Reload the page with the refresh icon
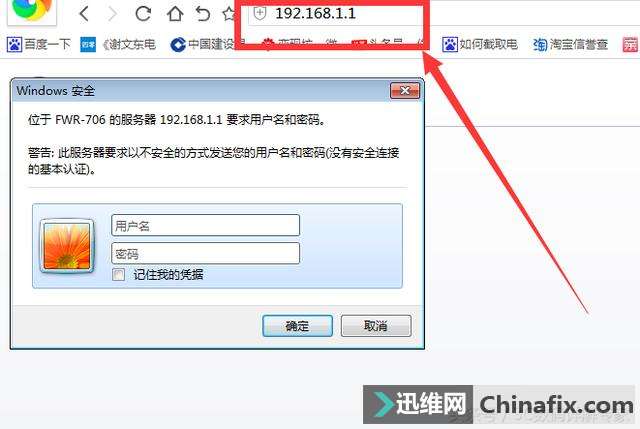This screenshot has height=429, width=640. [143, 14]
